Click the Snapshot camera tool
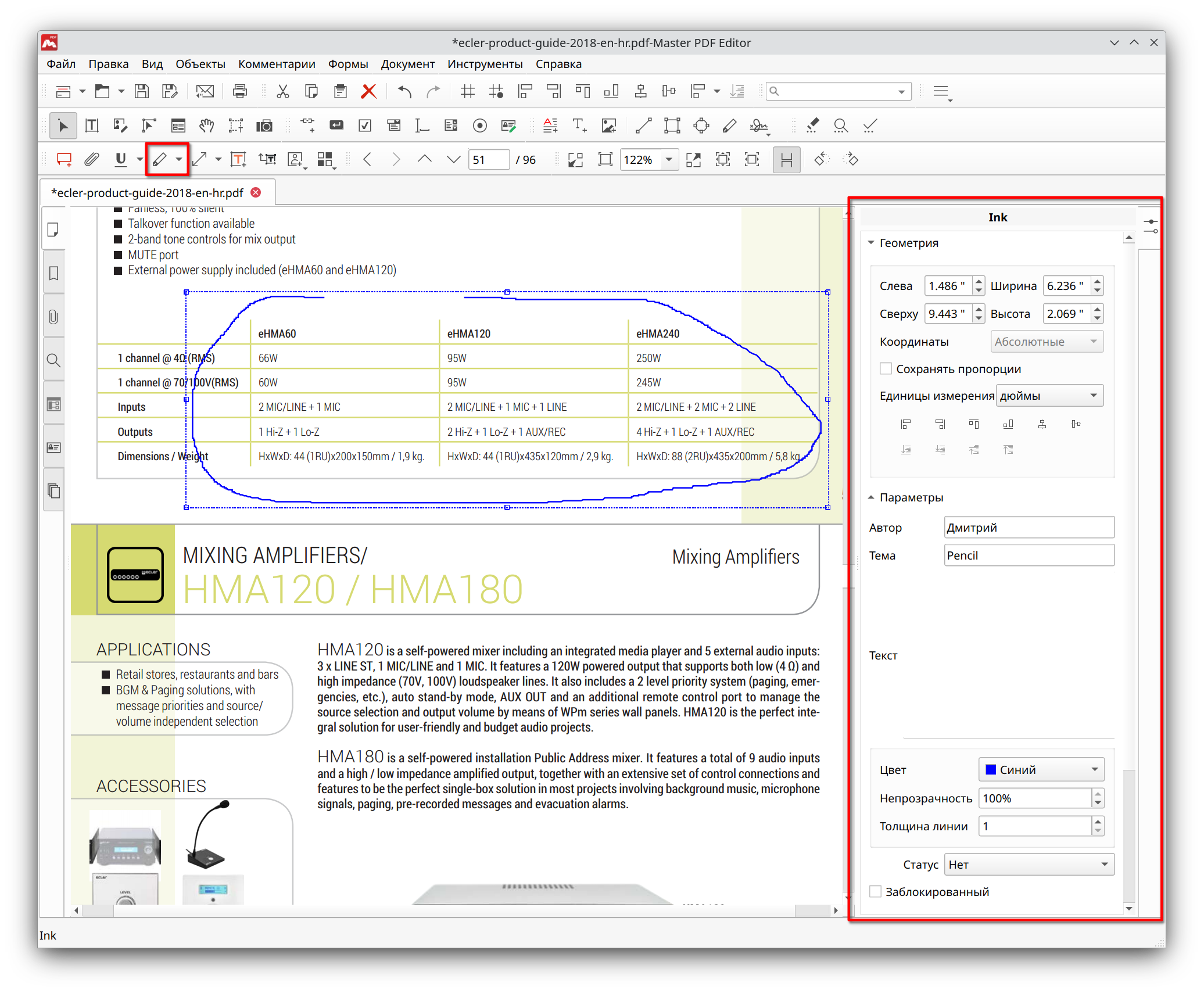Screen dimensions: 1204x993 tap(264, 126)
